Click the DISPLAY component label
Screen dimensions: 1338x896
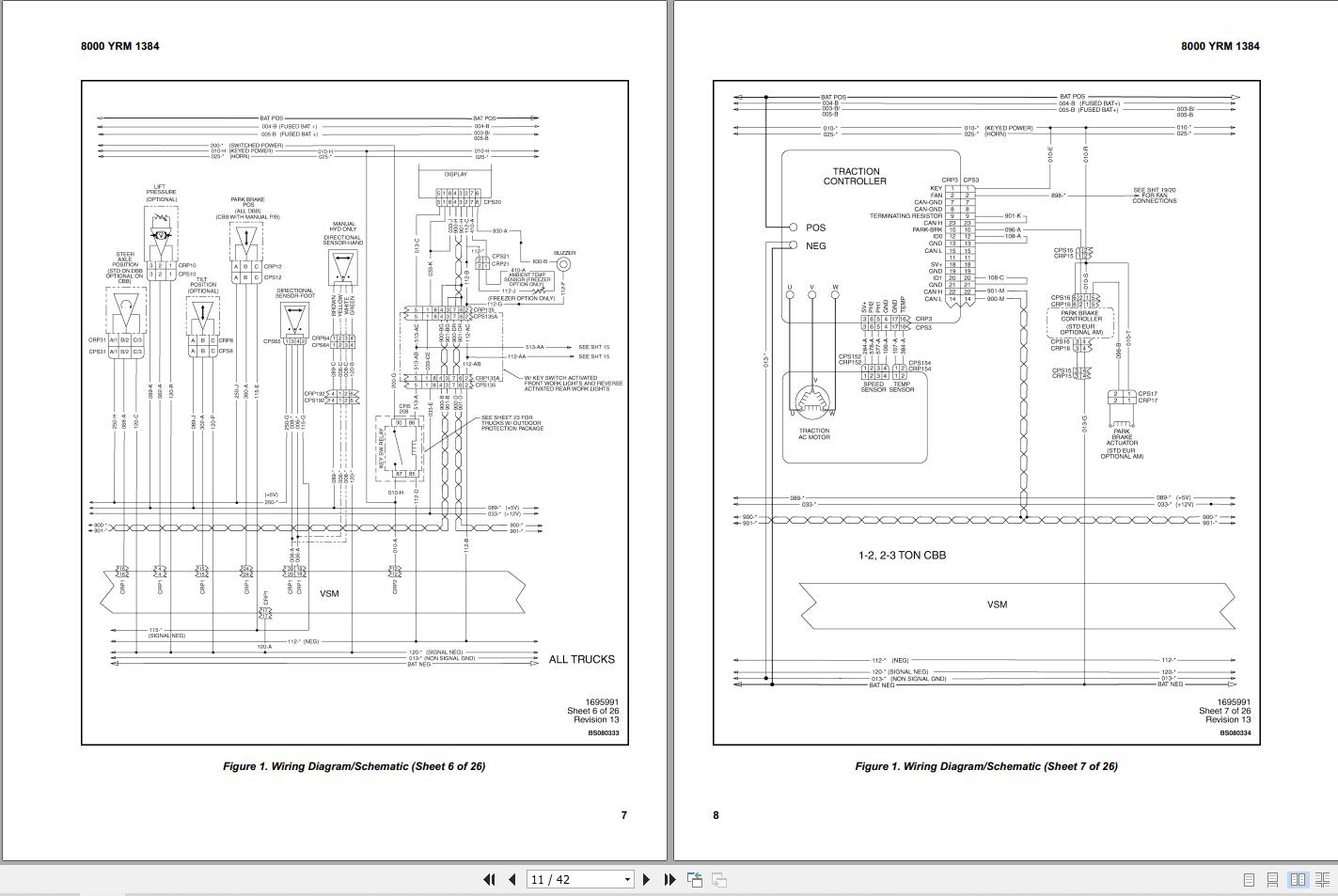click(x=456, y=175)
